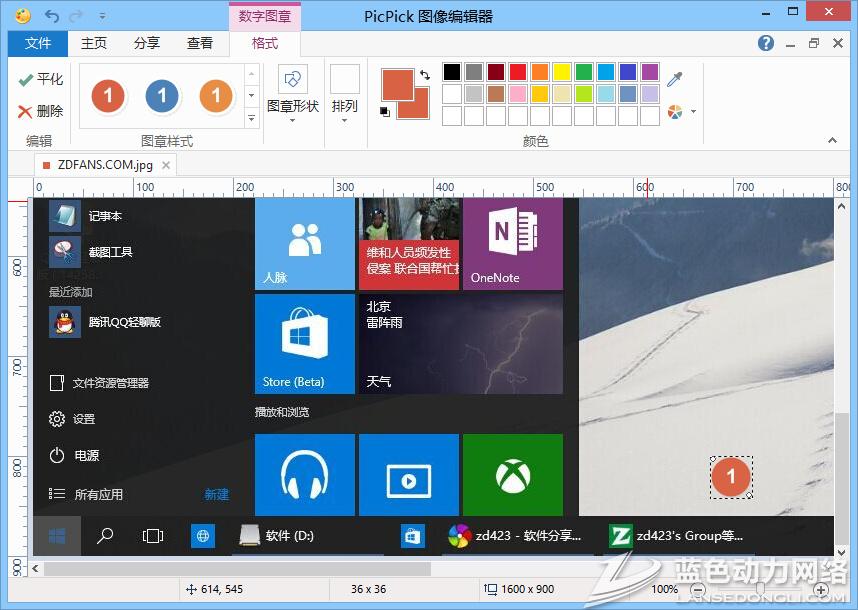This screenshot has width=858, height=610.
Task: Select the blue number stamp style
Action: (x=162, y=97)
